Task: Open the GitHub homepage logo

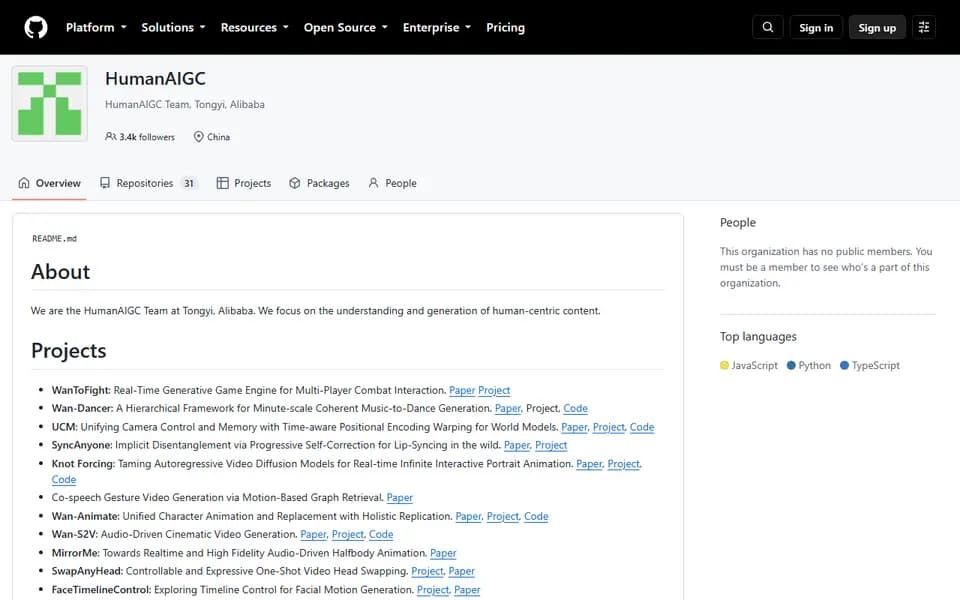Action: click(x=36, y=28)
